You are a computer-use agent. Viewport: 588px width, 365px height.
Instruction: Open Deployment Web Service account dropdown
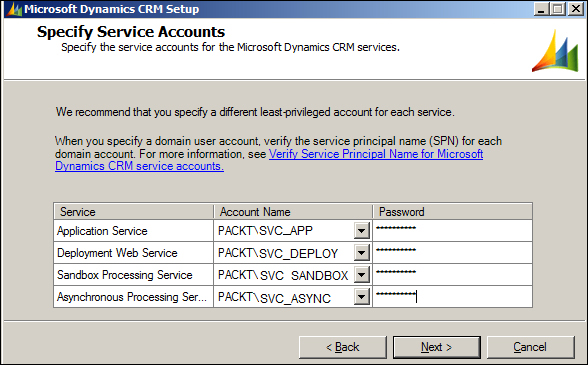pyautogui.click(x=362, y=252)
